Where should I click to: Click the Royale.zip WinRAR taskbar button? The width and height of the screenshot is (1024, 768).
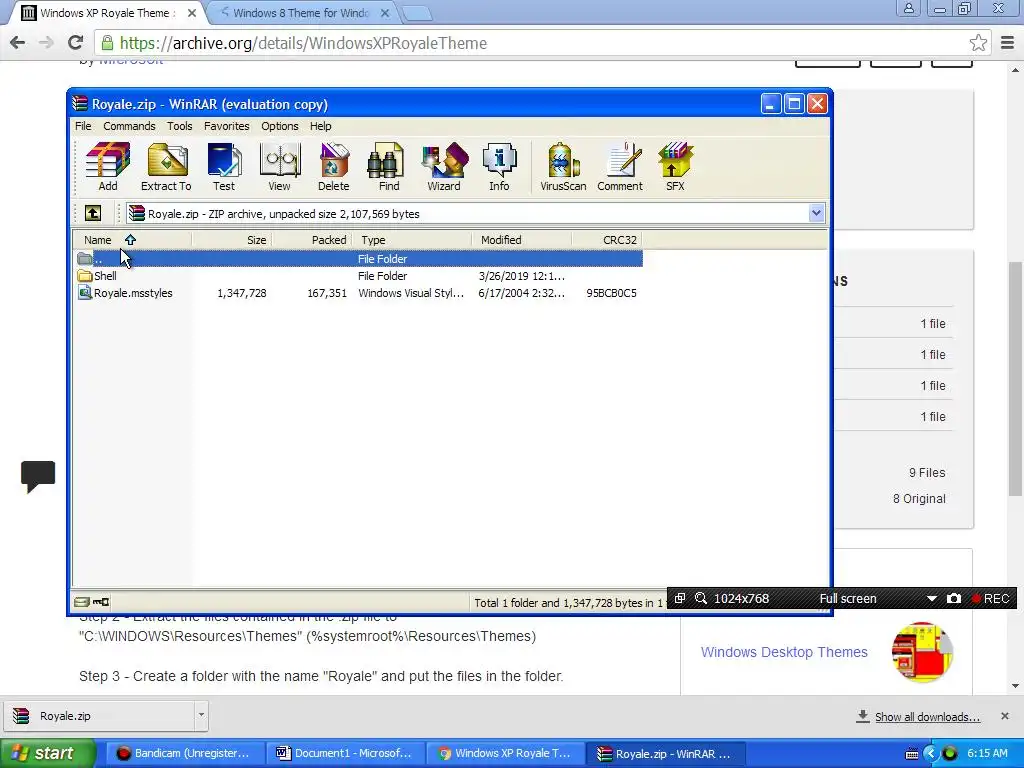tap(665, 753)
